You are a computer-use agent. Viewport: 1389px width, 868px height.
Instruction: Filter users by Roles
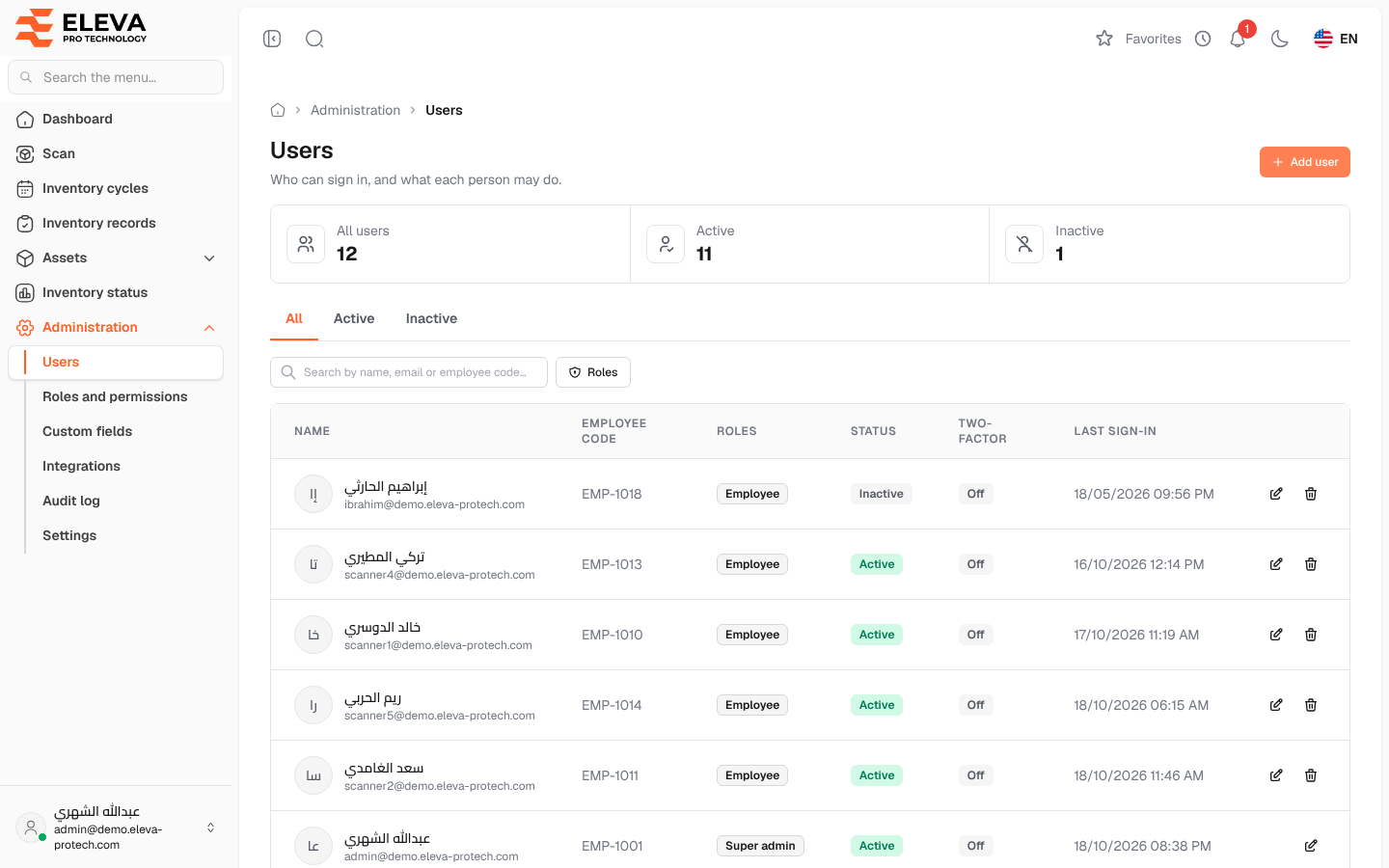pyautogui.click(x=593, y=372)
